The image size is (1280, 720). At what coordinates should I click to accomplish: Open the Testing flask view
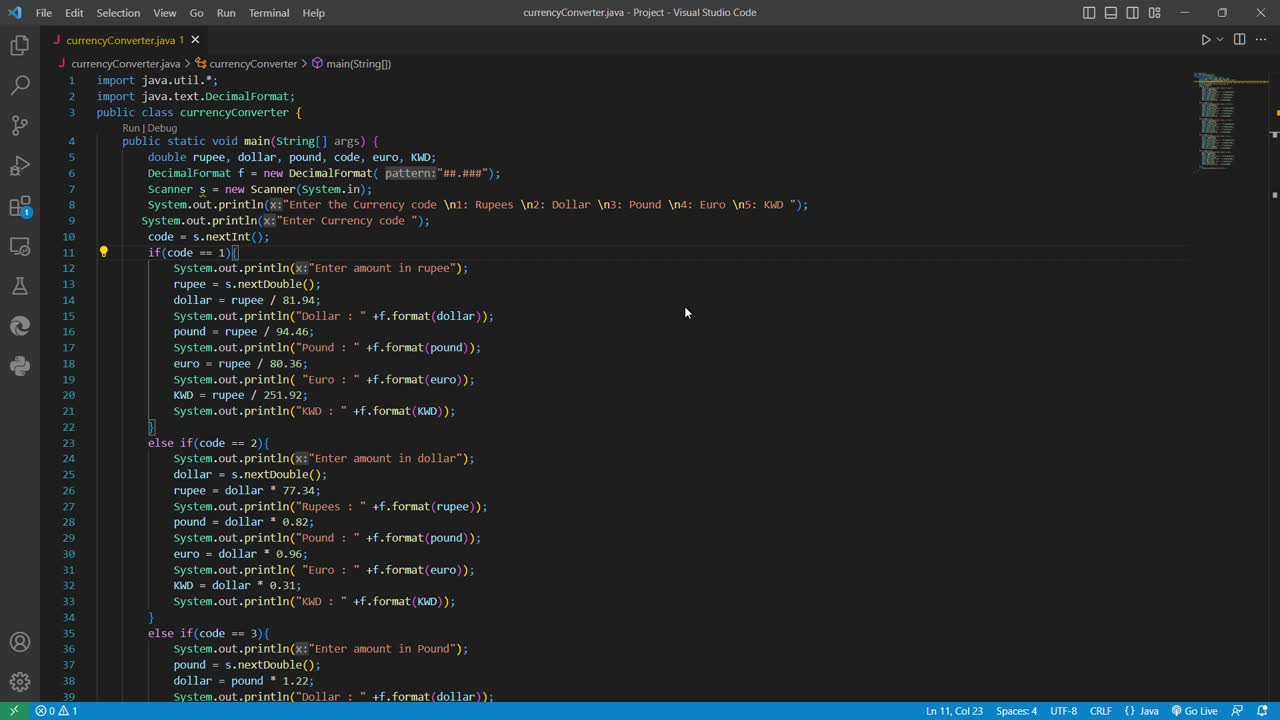pos(20,286)
